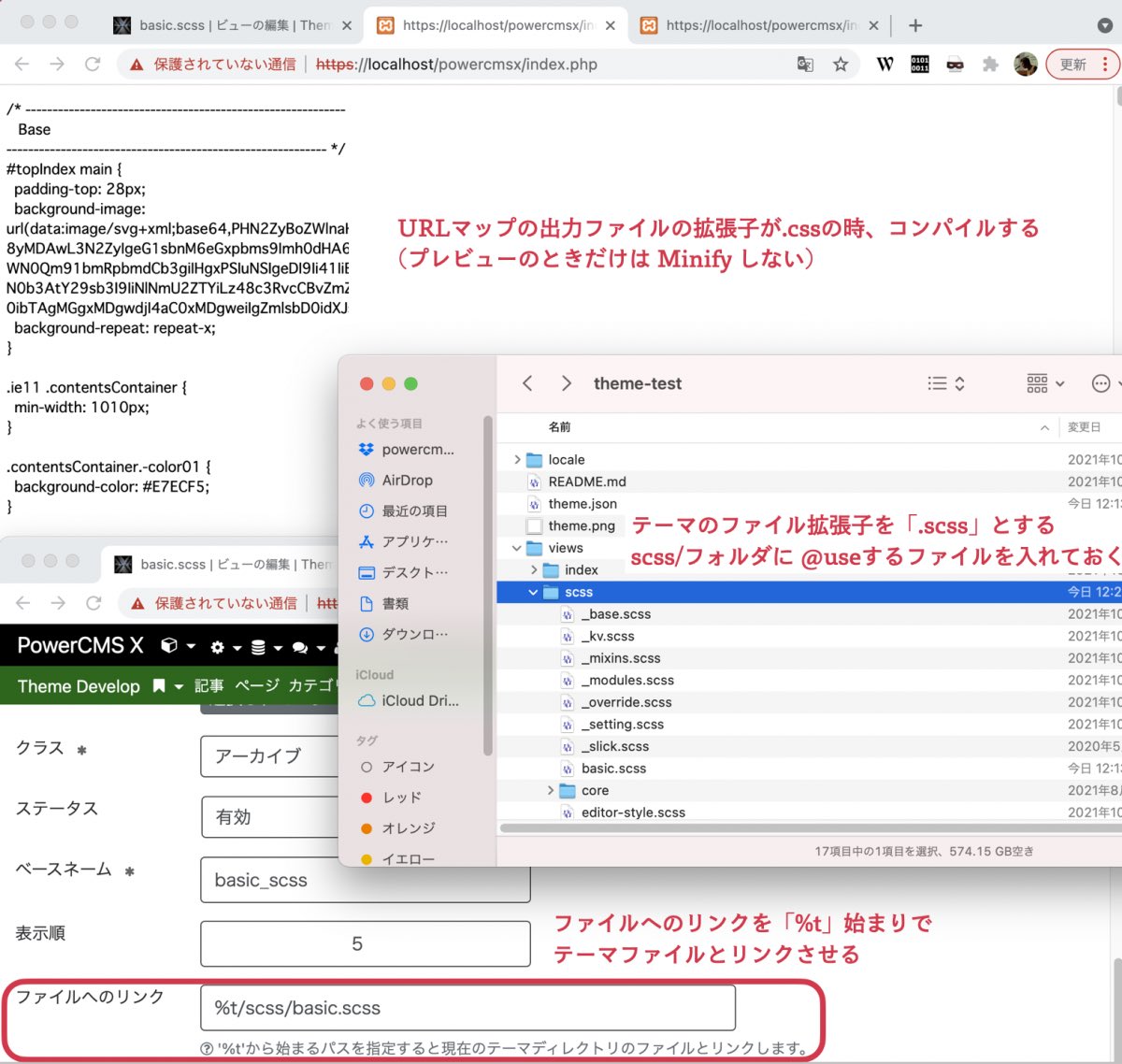Open PowerCMS X cube dropdown menu
The height and width of the screenshot is (1064, 1122).
pyautogui.click(x=178, y=646)
